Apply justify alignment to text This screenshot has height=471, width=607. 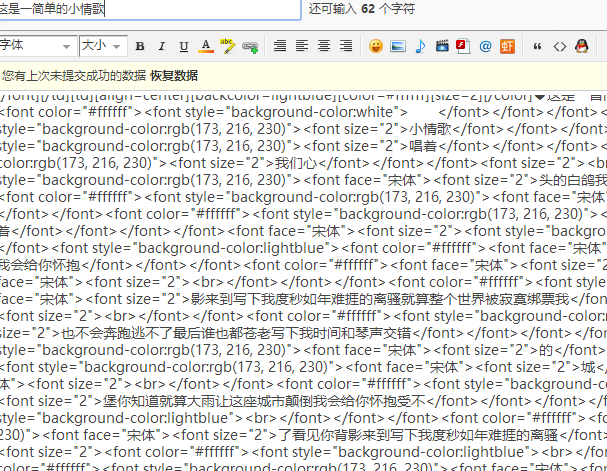[280, 46]
